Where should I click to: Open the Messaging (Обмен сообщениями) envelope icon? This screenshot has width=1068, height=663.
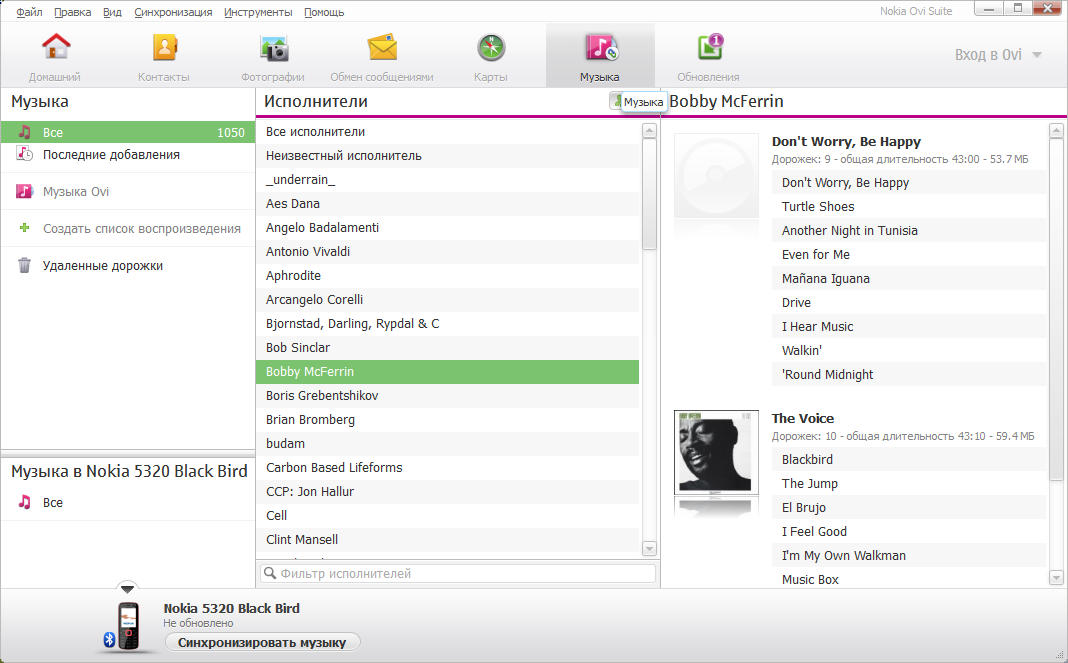click(382, 48)
